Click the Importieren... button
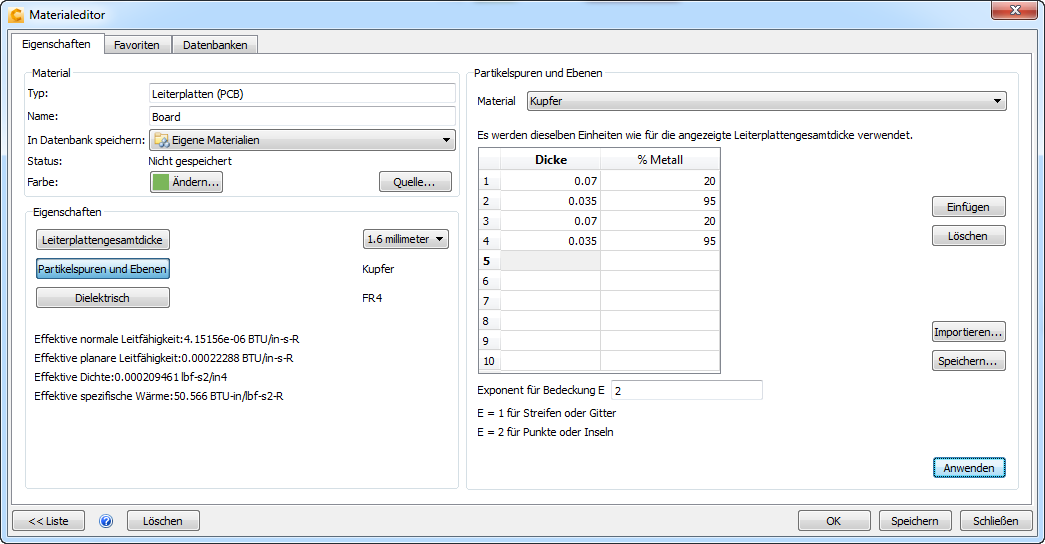The image size is (1045, 544). (x=968, y=332)
